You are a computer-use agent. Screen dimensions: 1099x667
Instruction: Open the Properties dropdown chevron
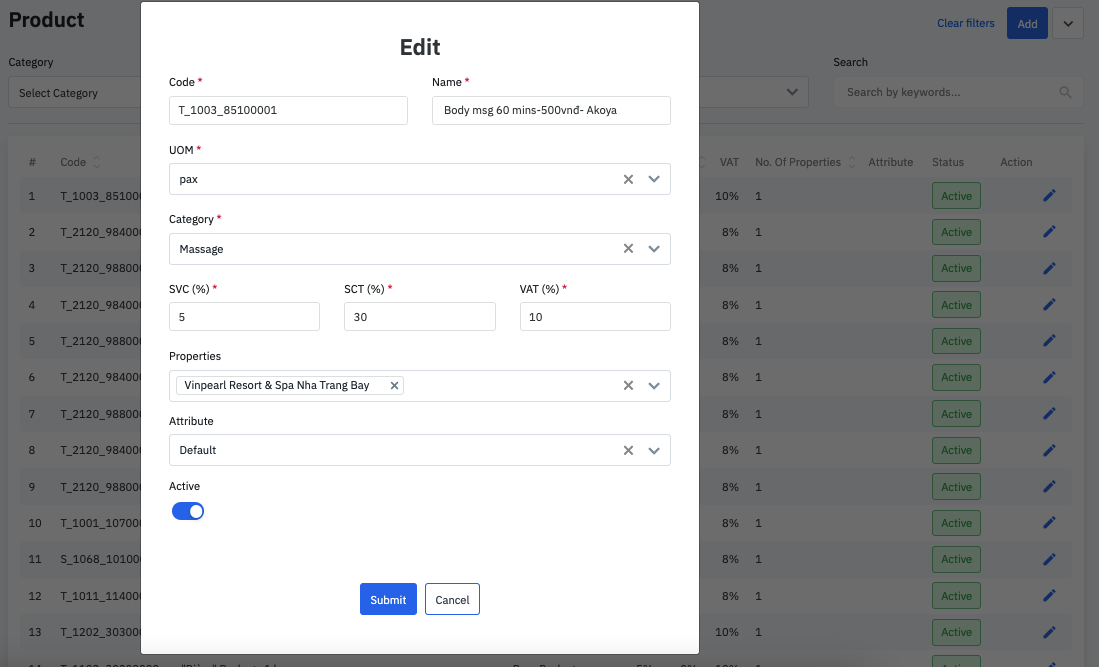pos(654,386)
